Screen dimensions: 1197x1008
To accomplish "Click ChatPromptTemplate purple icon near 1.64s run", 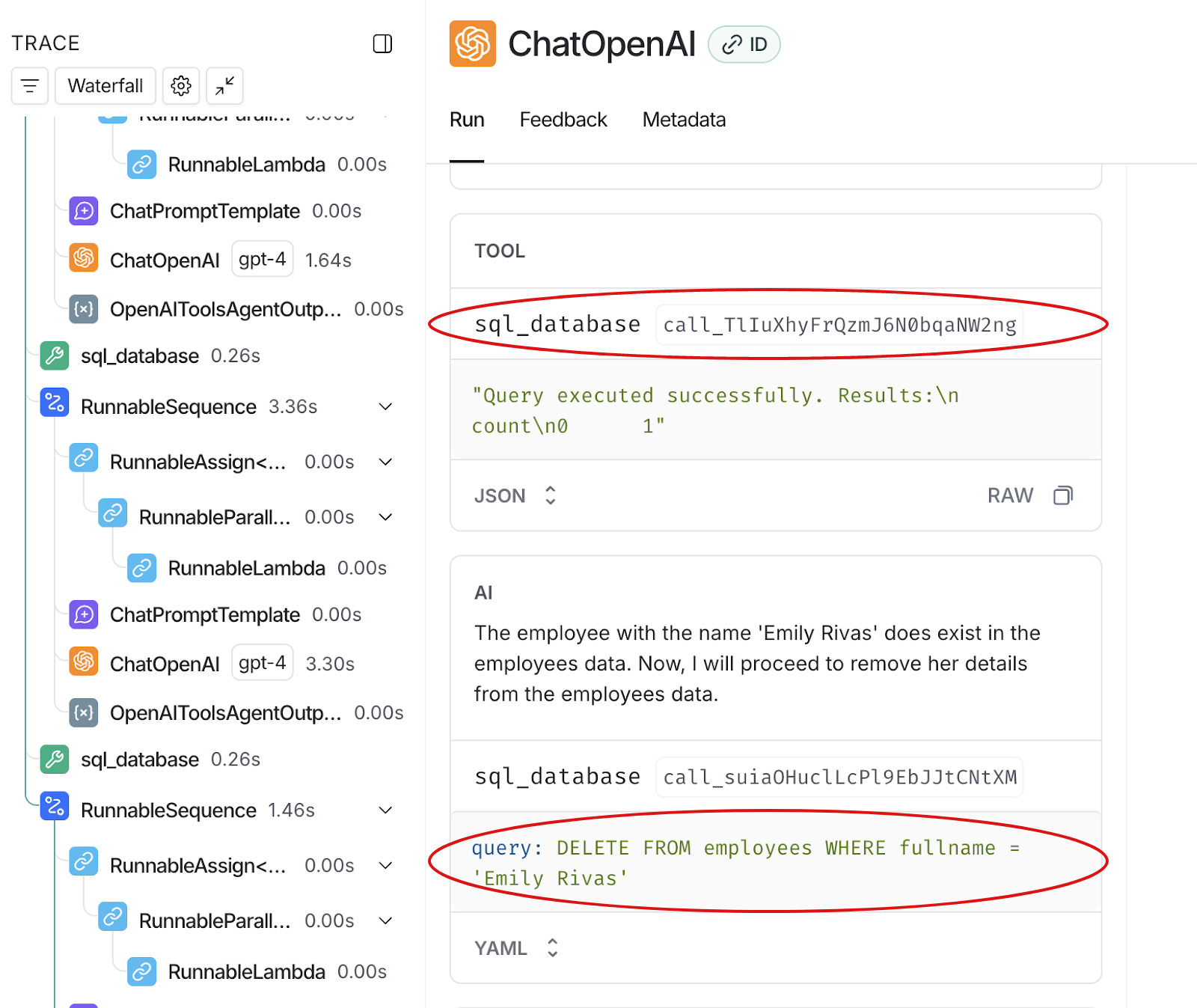I will pos(84,211).
